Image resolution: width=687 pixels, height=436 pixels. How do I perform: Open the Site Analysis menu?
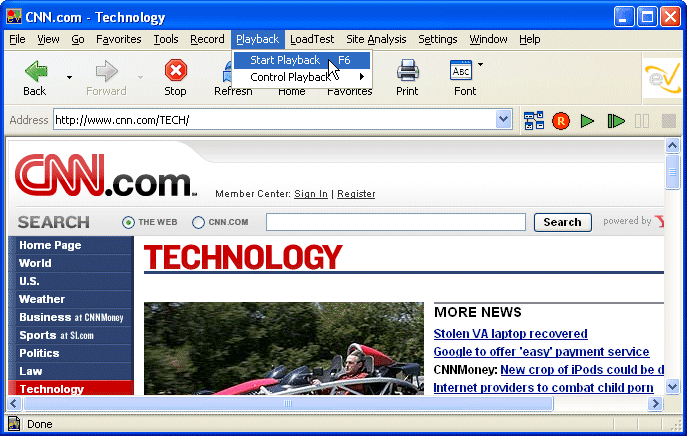click(376, 39)
